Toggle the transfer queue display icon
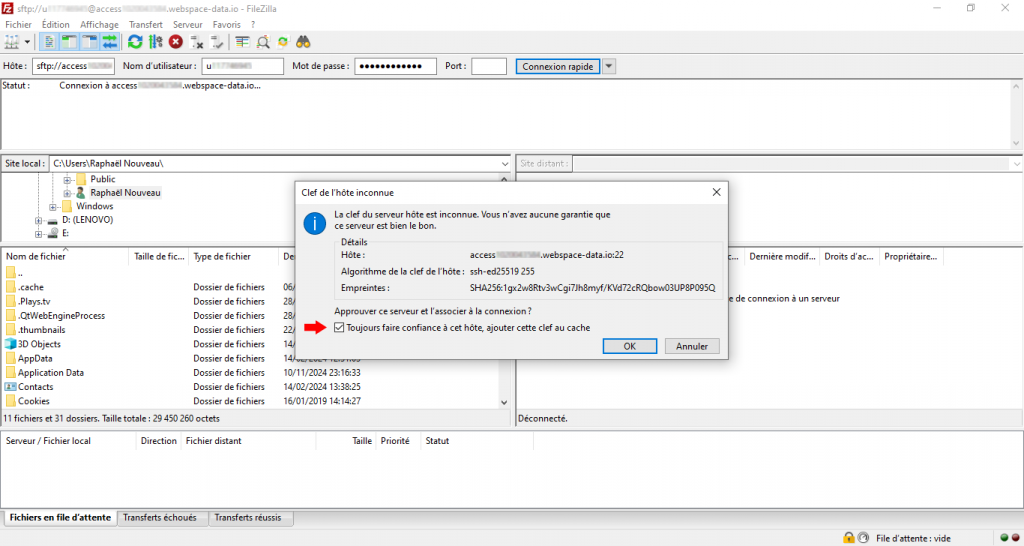Screen dimensions: 1024x546 pyautogui.click(x=109, y=42)
